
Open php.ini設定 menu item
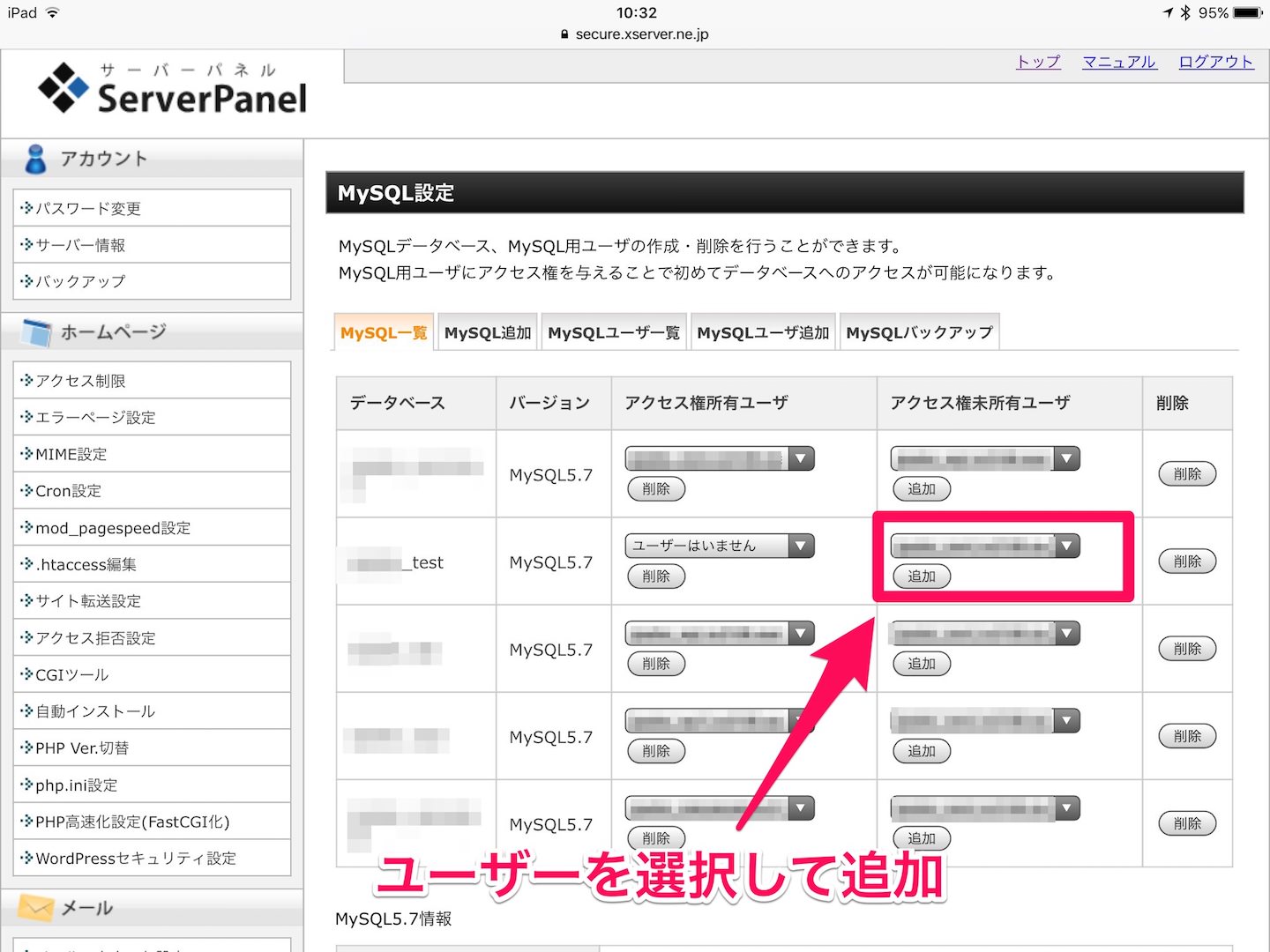[152, 785]
